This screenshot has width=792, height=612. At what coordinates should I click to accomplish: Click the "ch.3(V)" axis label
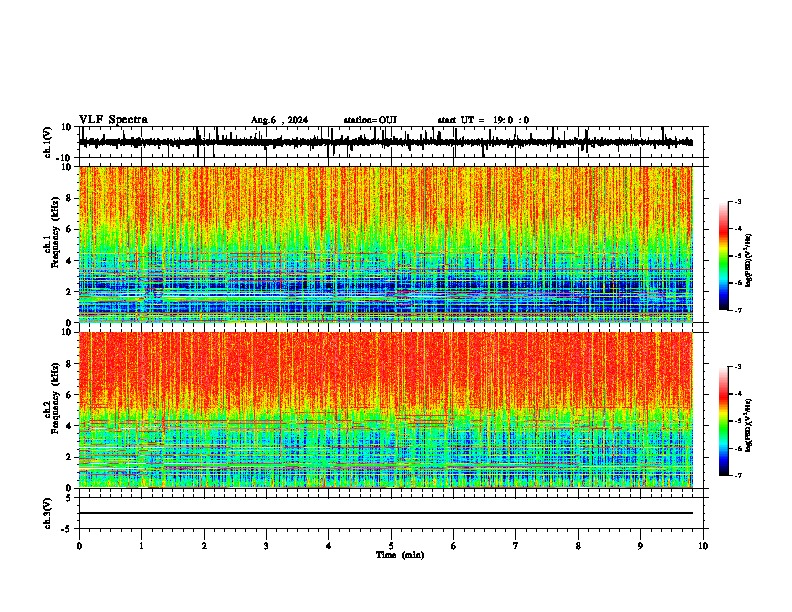click(x=48, y=514)
